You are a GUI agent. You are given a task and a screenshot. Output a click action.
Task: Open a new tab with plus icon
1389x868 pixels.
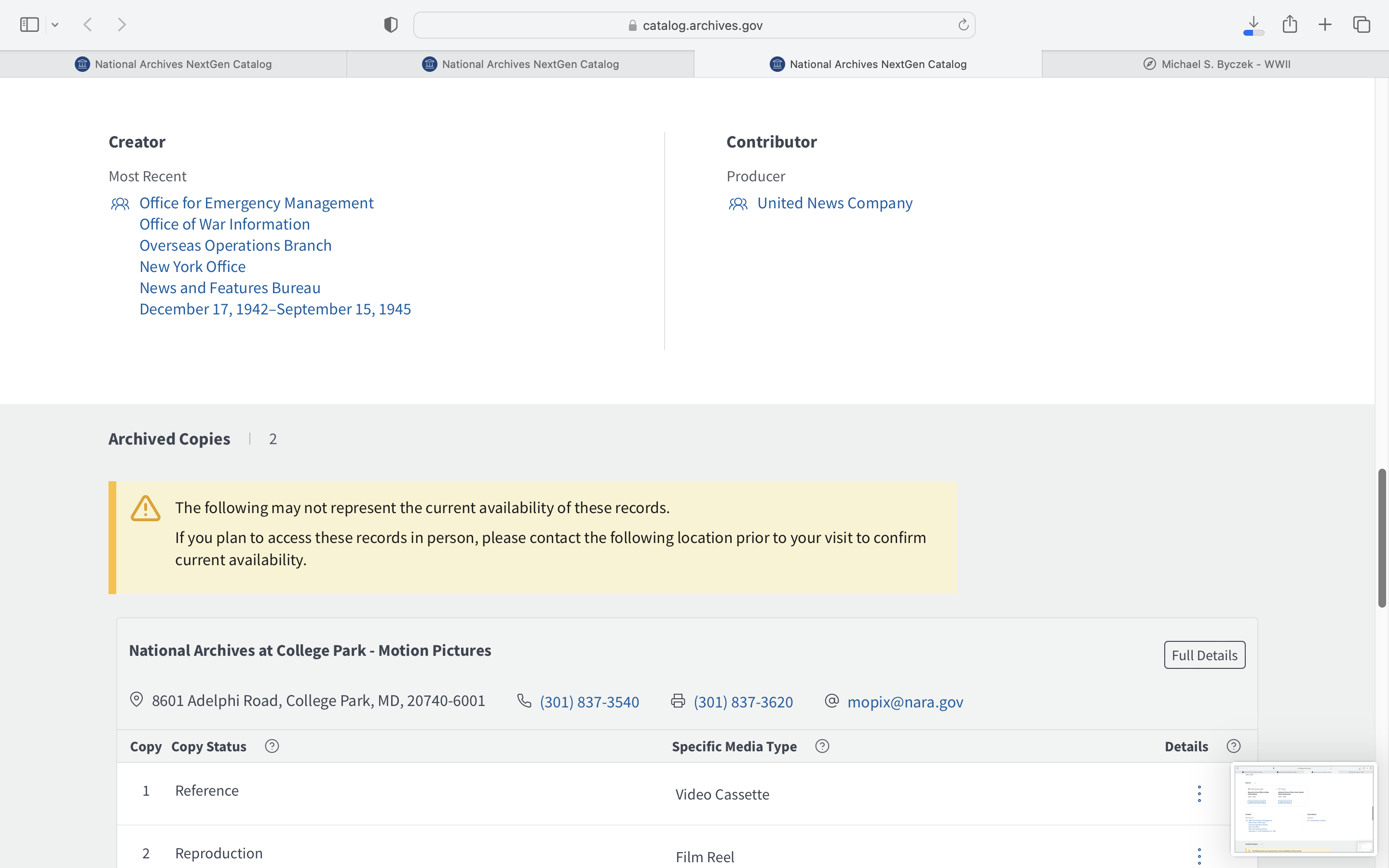[x=1325, y=25]
